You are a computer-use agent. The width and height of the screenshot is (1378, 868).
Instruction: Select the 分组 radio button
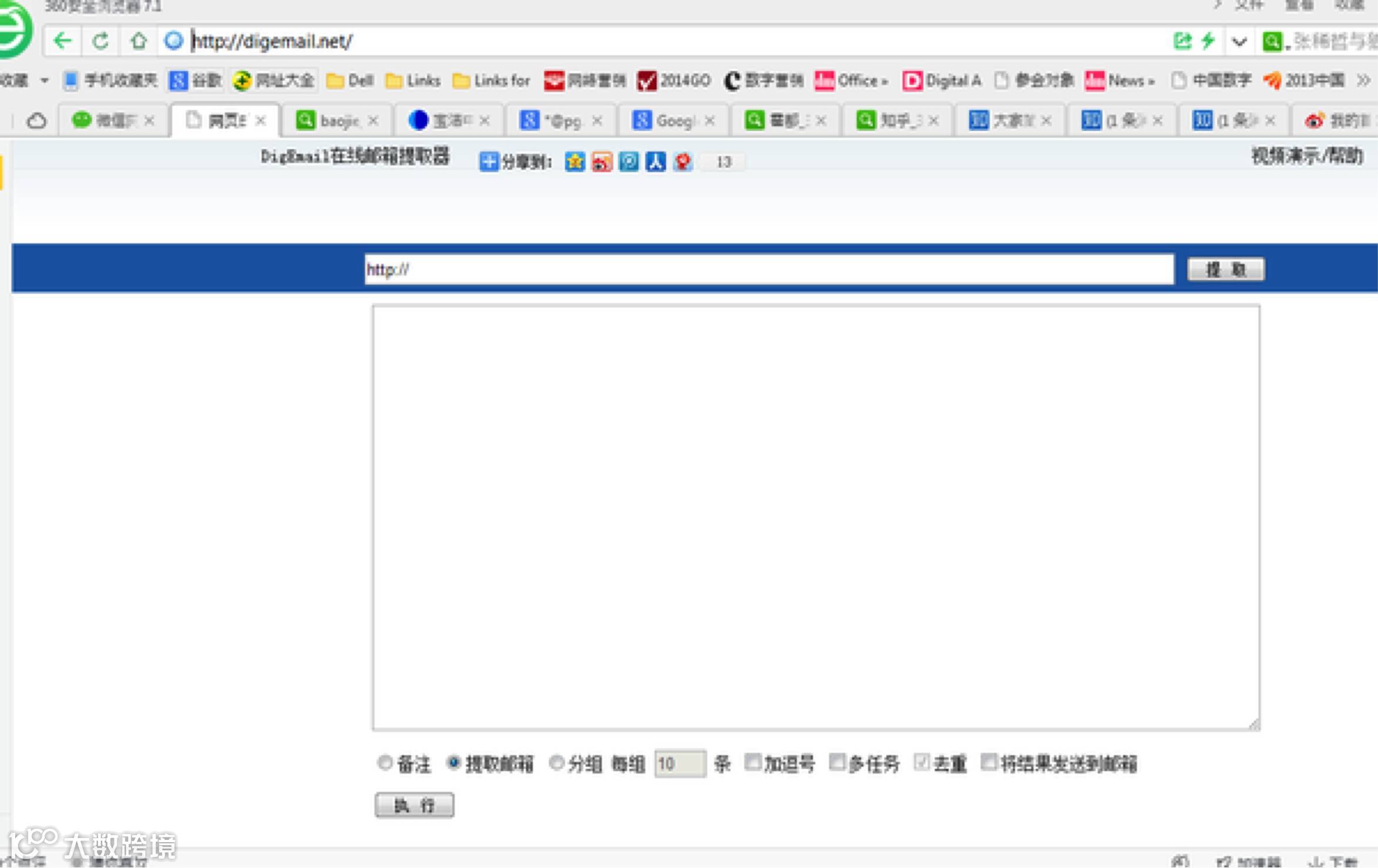pyautogui.click(x=556, y=763)
